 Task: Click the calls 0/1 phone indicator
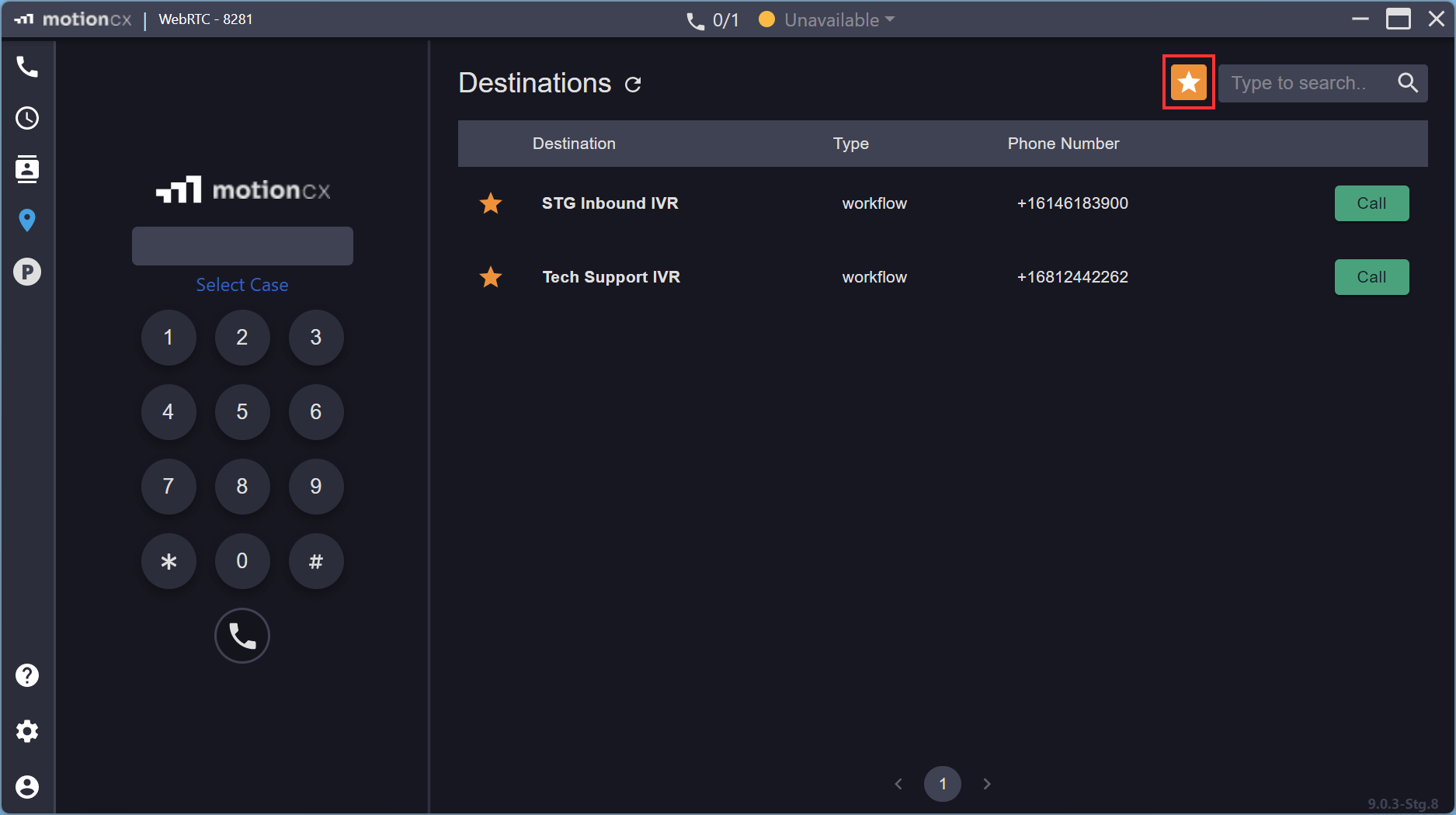712,20
